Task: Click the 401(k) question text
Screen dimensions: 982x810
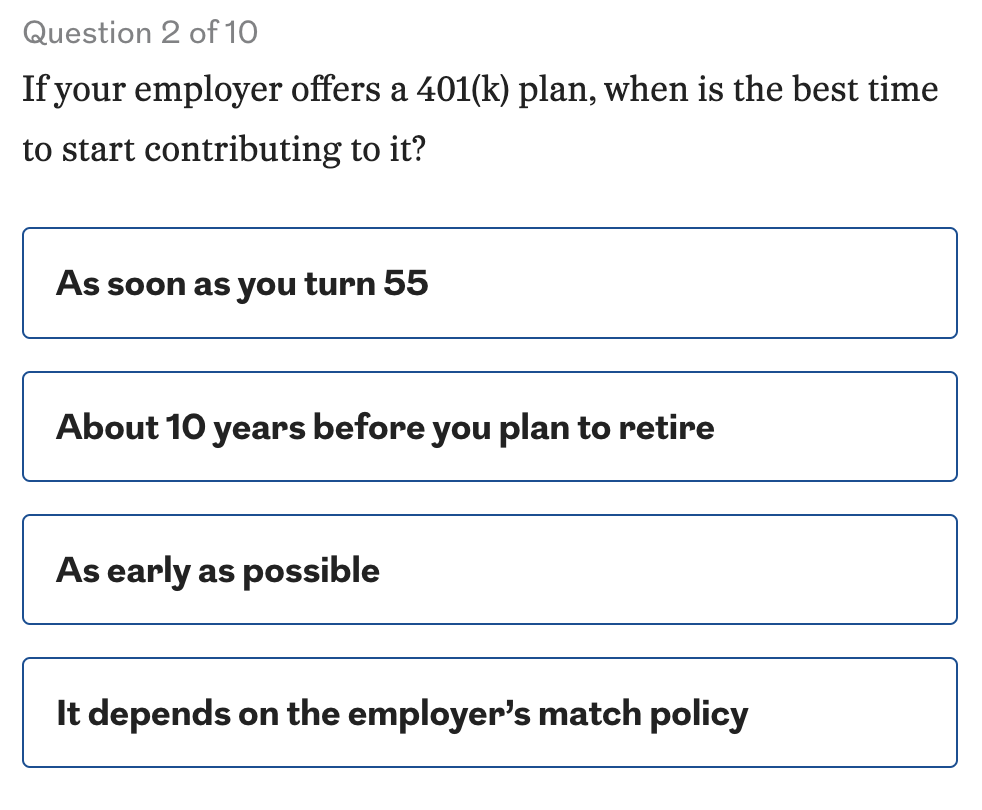Action: point(480,119)
